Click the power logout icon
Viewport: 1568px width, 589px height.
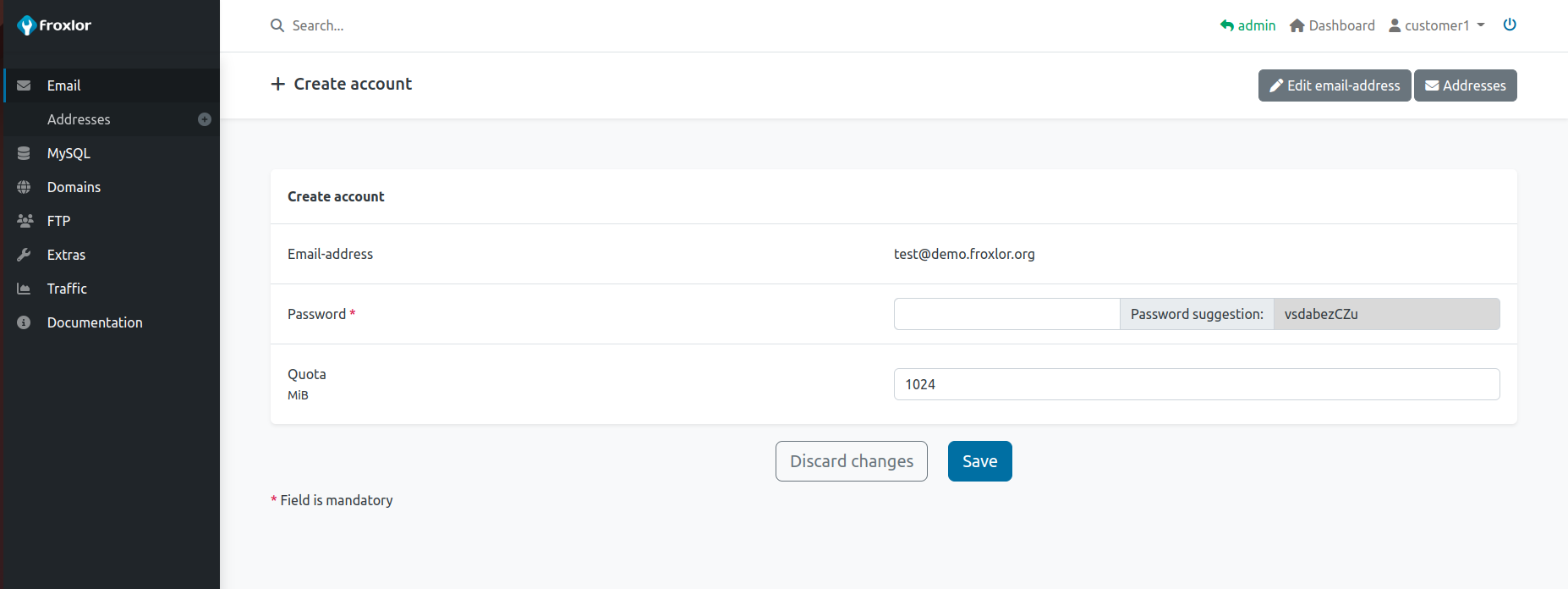pos(1509,25)
